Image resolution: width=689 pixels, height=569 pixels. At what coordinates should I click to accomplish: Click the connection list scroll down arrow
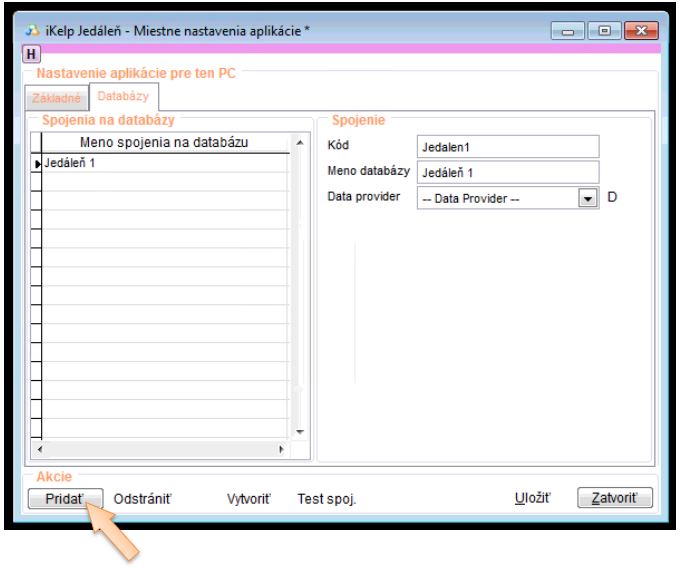click(300, 431)
